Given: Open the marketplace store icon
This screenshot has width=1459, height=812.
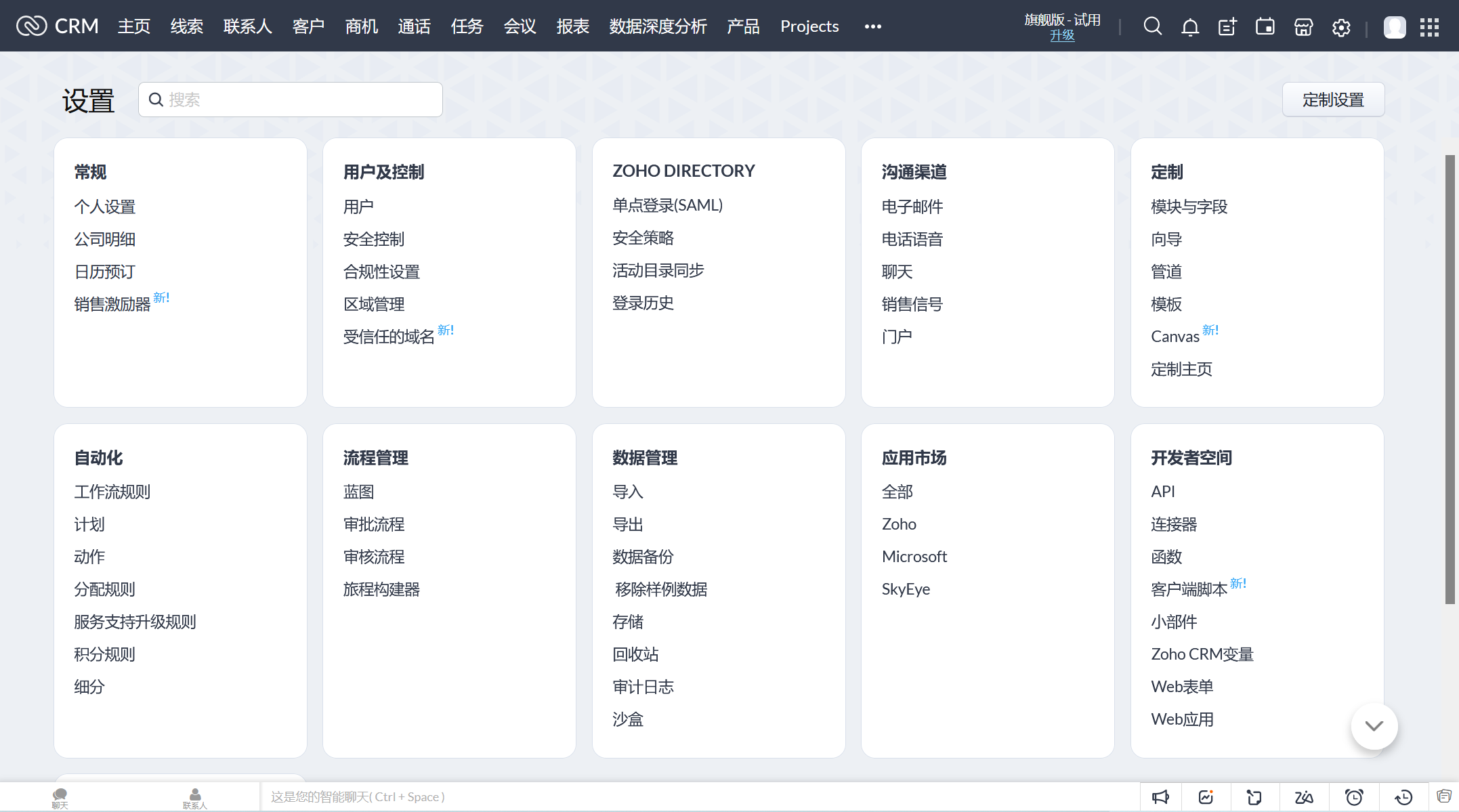Looking at the screenshot, I should click(1303, 26).
